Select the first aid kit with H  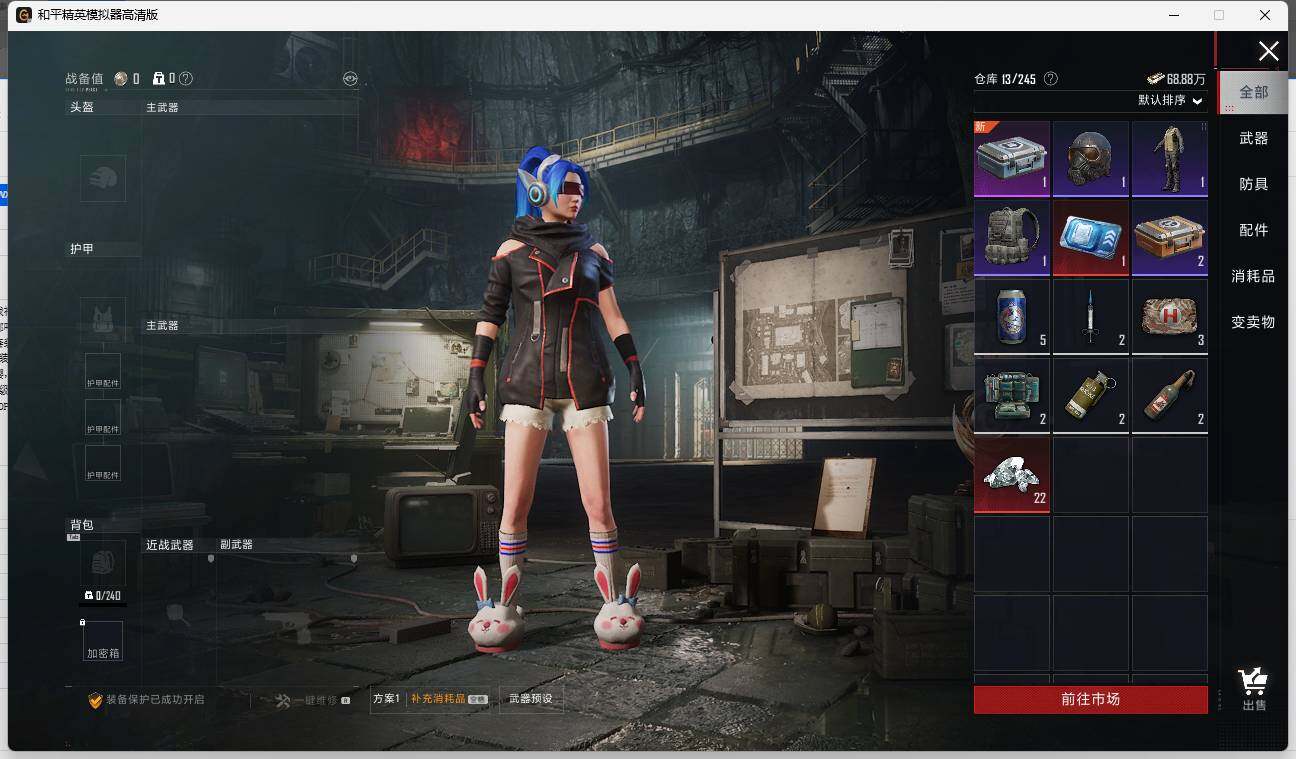[1169, 316]
